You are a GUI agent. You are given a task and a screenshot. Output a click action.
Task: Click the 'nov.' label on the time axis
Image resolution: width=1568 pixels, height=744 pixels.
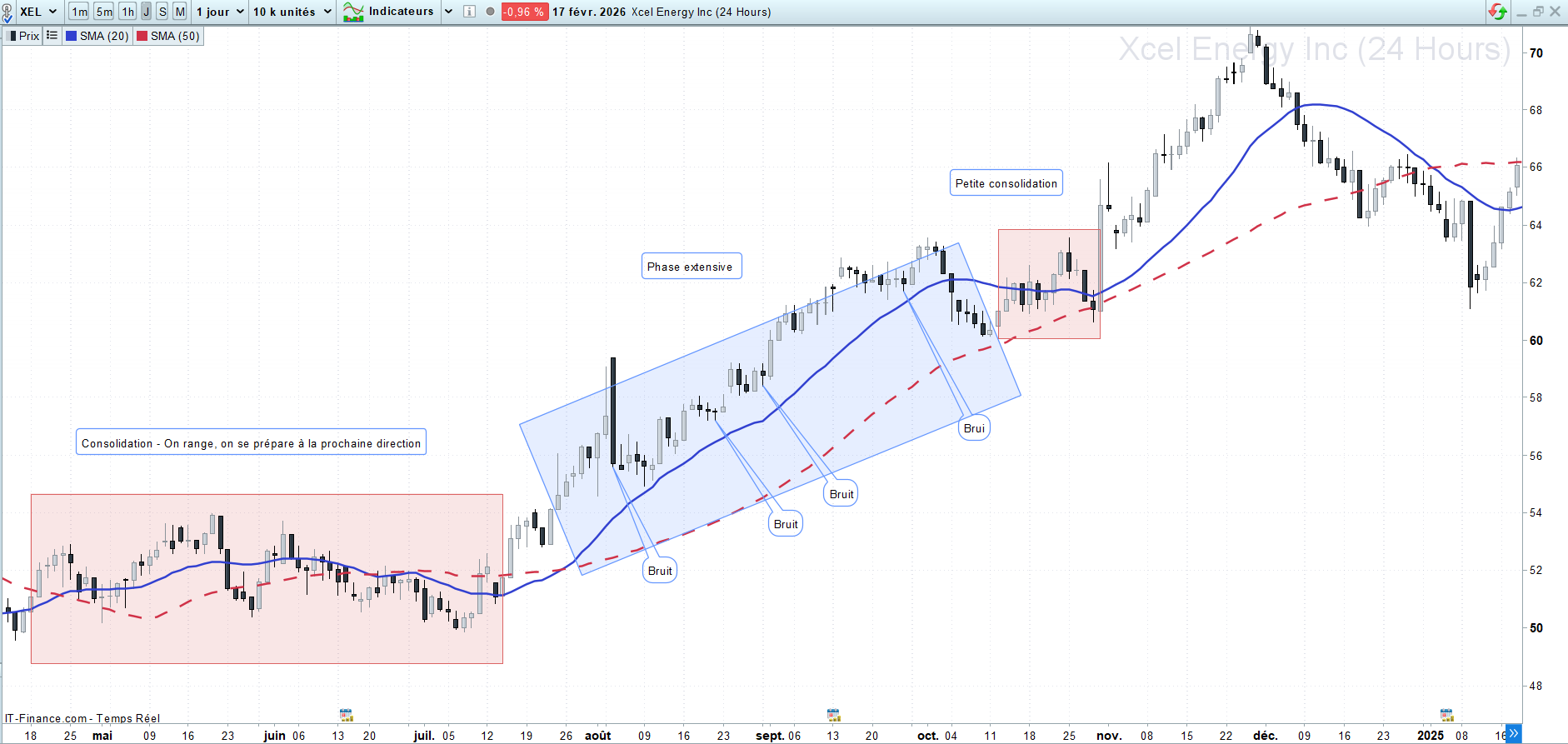pos(1109,736)
